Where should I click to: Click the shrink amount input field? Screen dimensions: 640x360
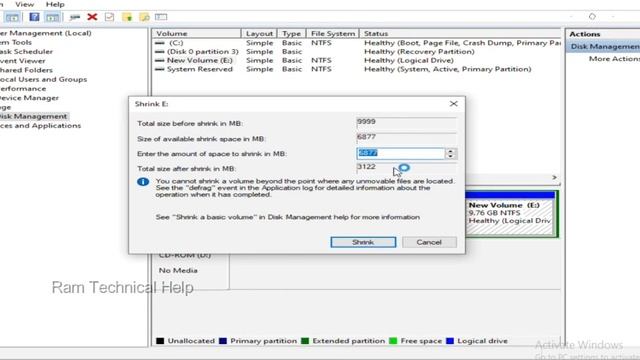(400, 153)
